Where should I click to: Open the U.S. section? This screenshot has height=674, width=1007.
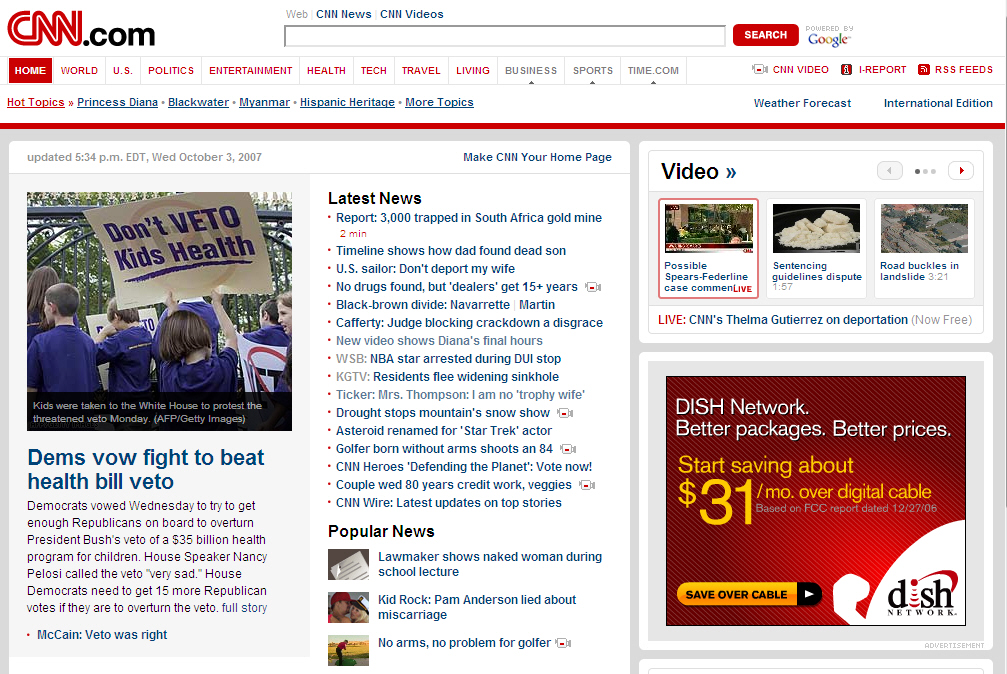(x=123, y=71)
